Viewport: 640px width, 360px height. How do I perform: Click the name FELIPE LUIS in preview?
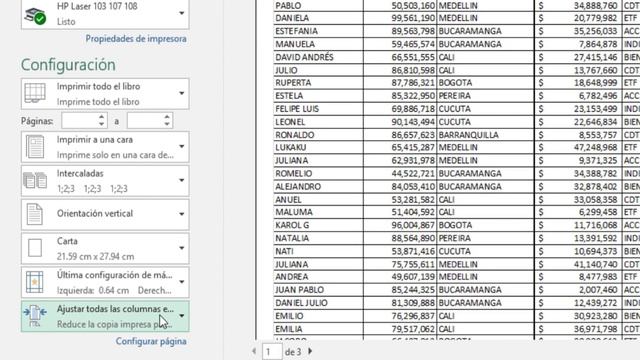(x=297, y=109)
